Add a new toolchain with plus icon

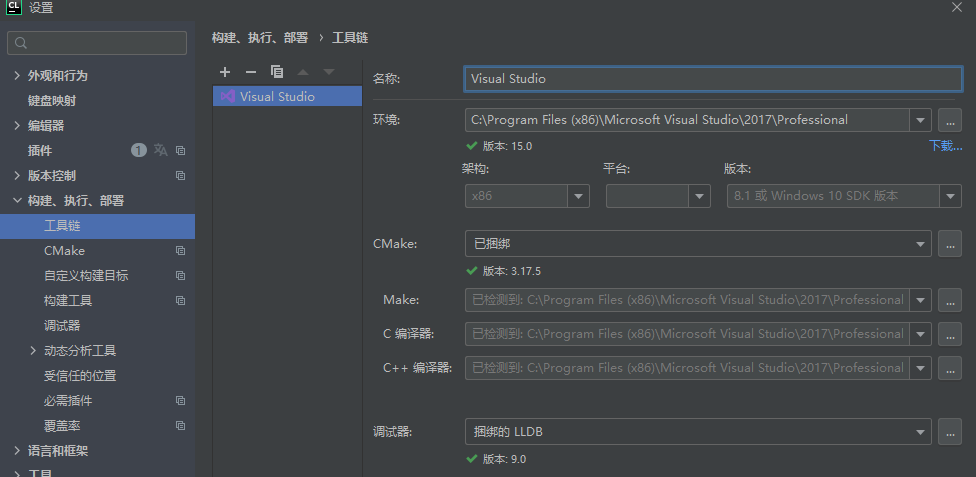[225, 72]
